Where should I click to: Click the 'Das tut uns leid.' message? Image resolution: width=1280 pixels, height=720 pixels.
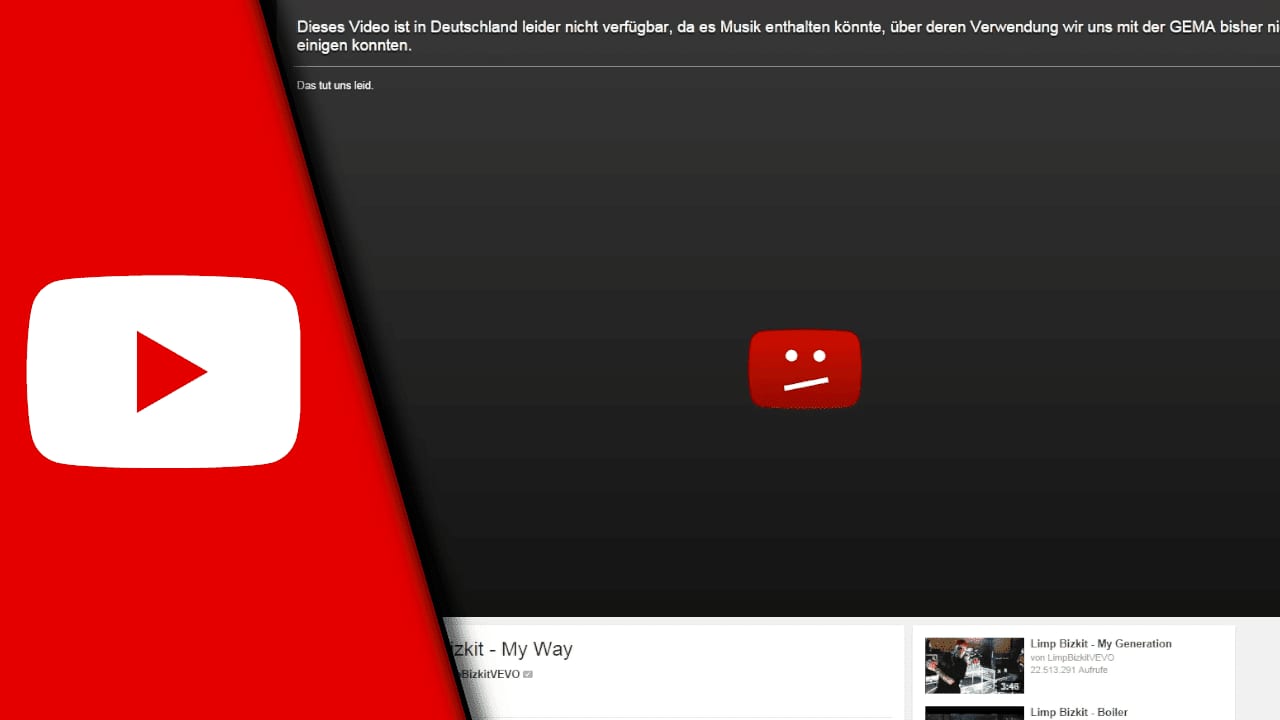pos(335,86)
